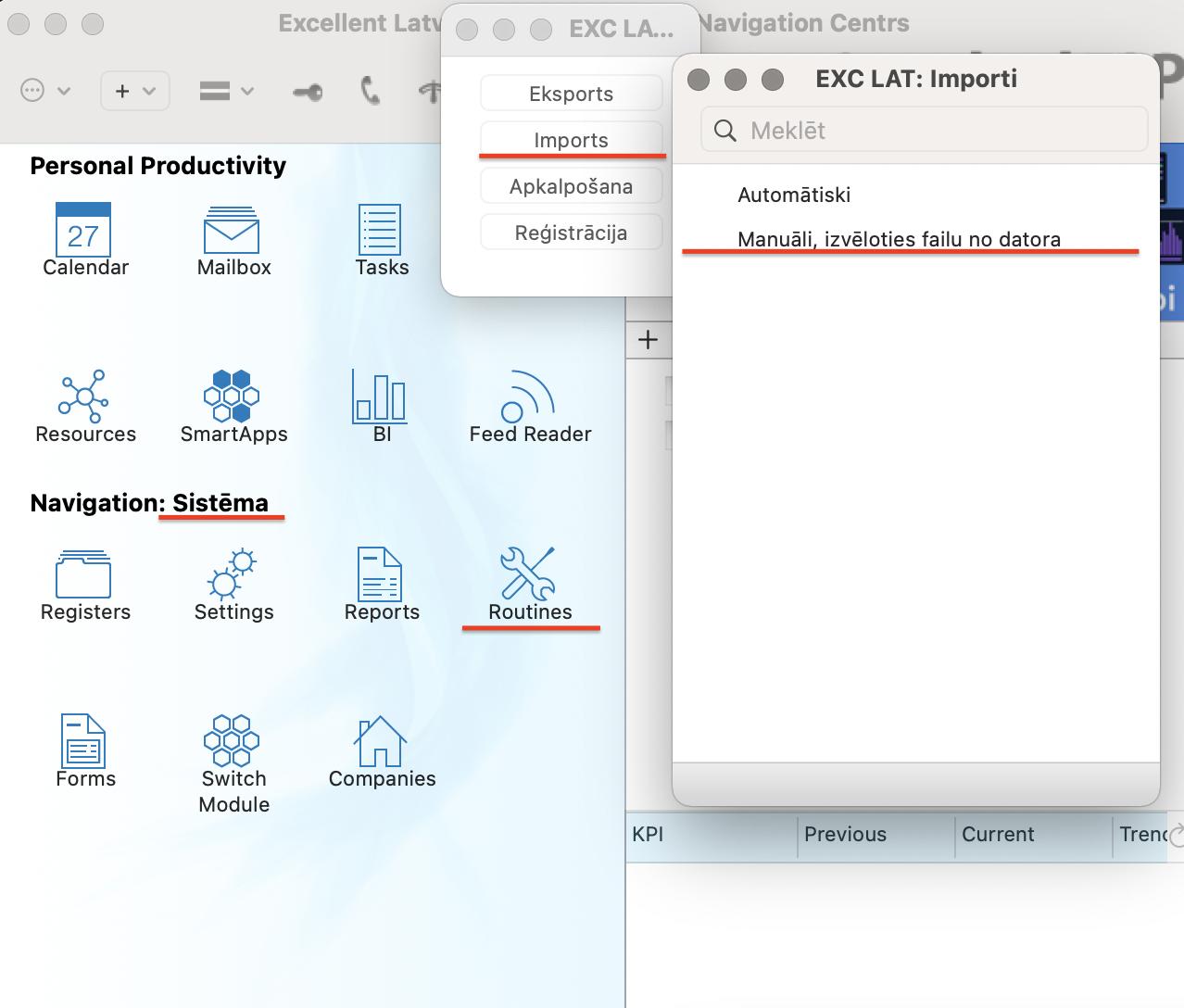1184x1008 pixels.
Task: Open the Tasks list icon
Action: [x=380, y=231]
